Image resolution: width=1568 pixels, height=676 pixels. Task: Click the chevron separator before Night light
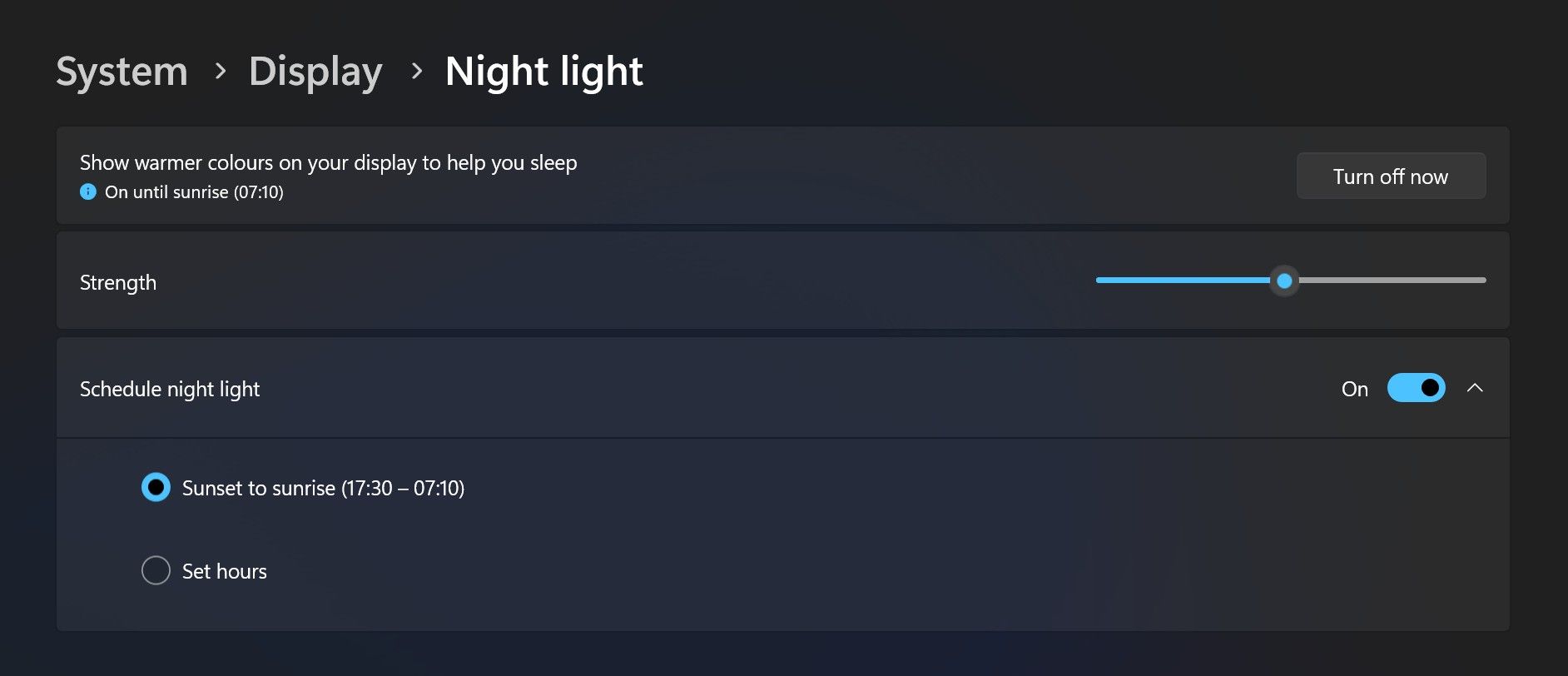(417, 72)
